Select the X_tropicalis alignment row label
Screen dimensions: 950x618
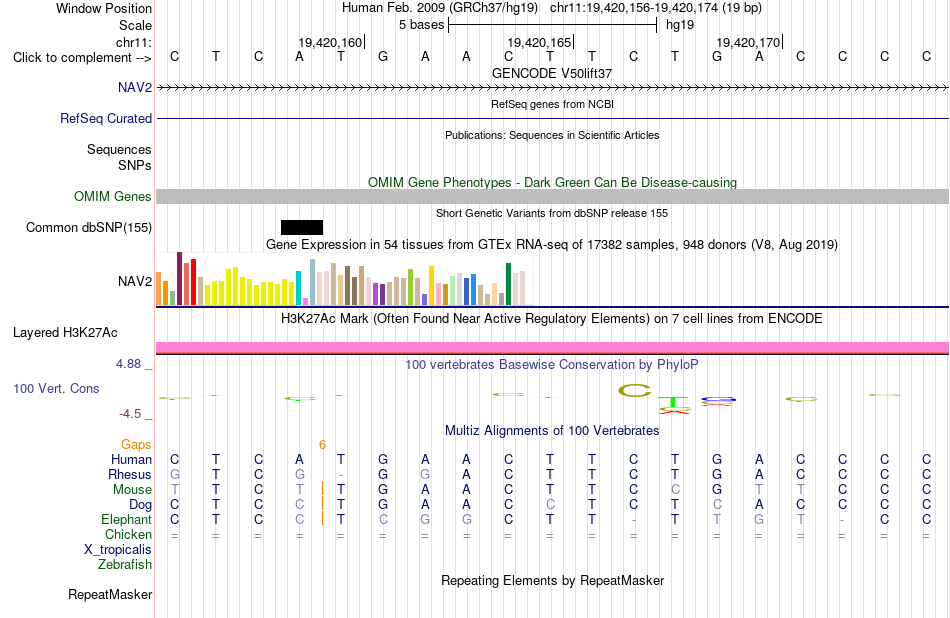118,550
